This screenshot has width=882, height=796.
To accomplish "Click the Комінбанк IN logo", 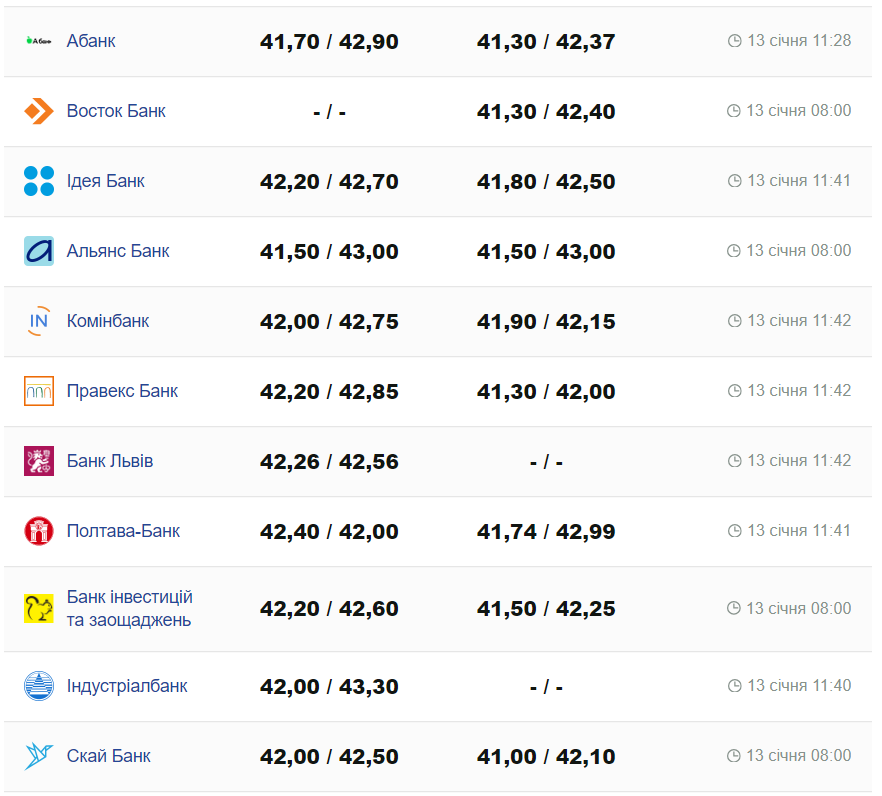I will click(39, 321).
